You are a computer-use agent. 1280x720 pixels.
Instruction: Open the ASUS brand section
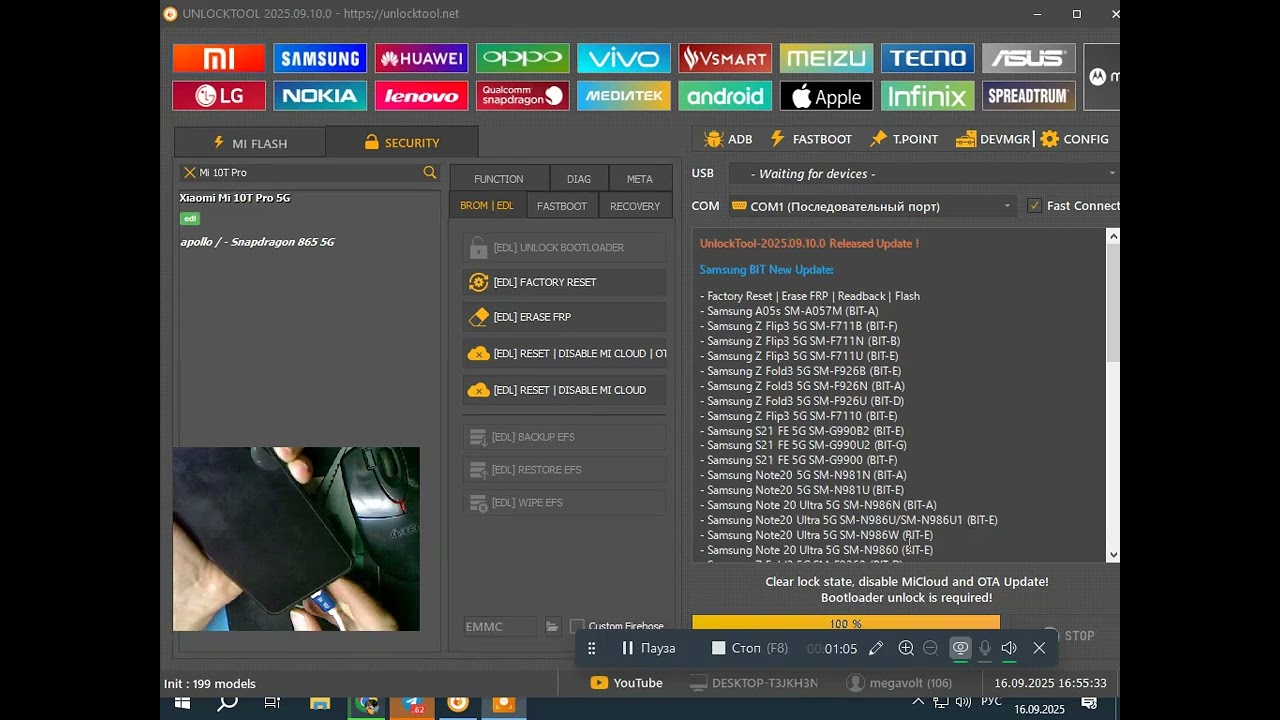click(x=1029, y=58)
